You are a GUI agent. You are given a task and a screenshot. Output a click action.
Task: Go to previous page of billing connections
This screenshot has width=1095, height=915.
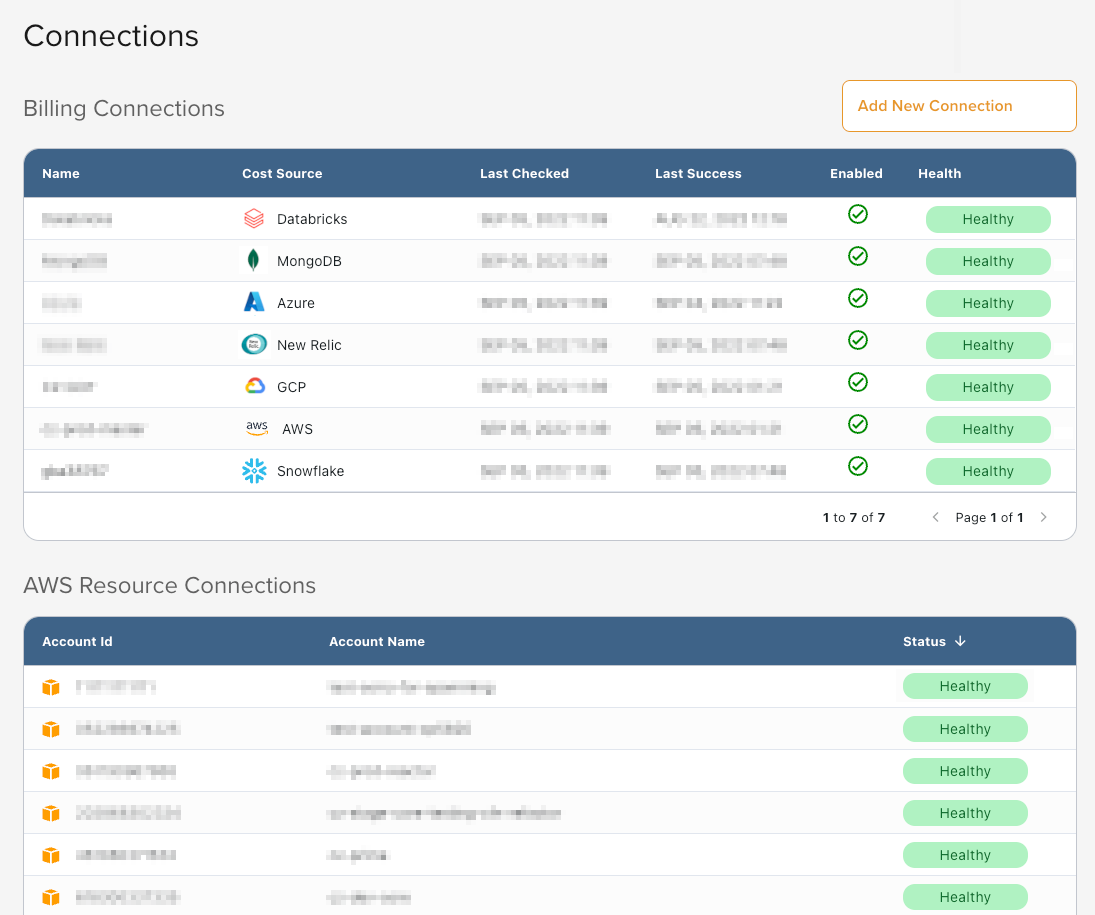[x=936, y=517]
